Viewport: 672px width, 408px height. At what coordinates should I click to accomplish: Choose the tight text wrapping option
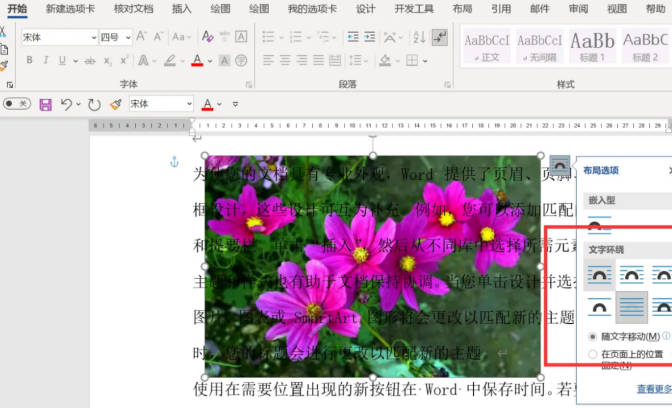coord(631,275)
